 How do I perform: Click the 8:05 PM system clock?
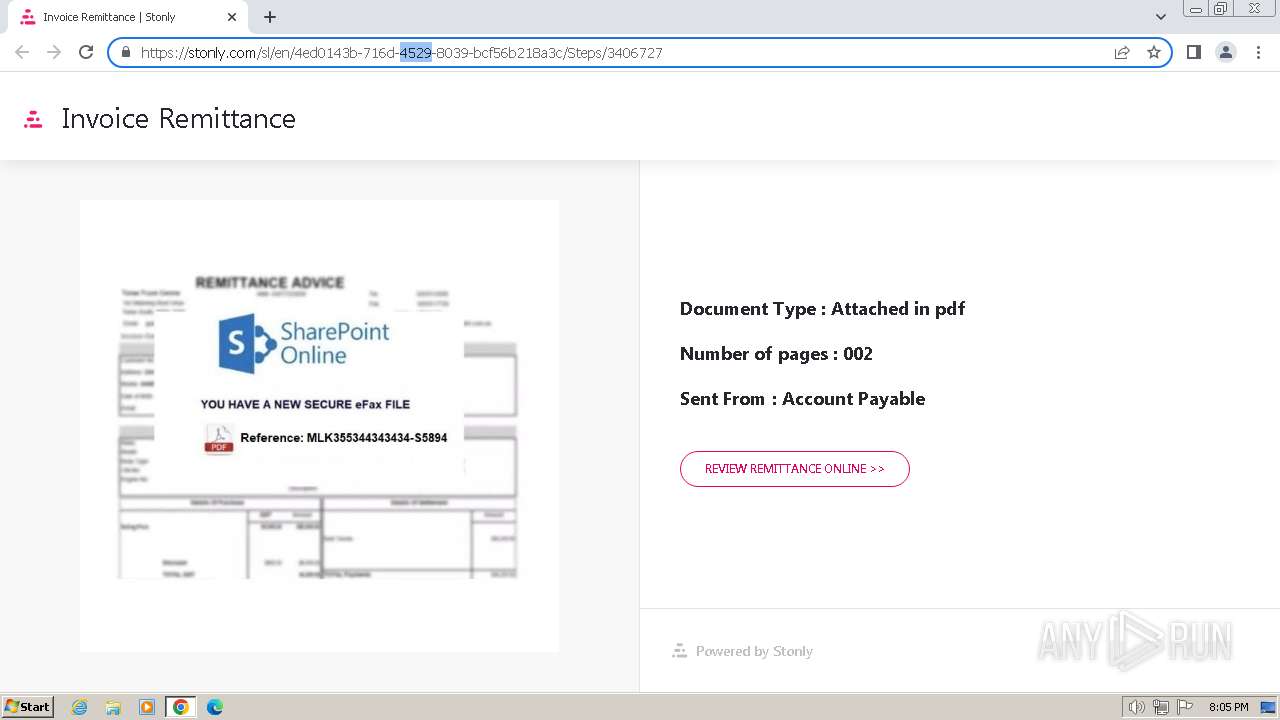pos(1228,707)
